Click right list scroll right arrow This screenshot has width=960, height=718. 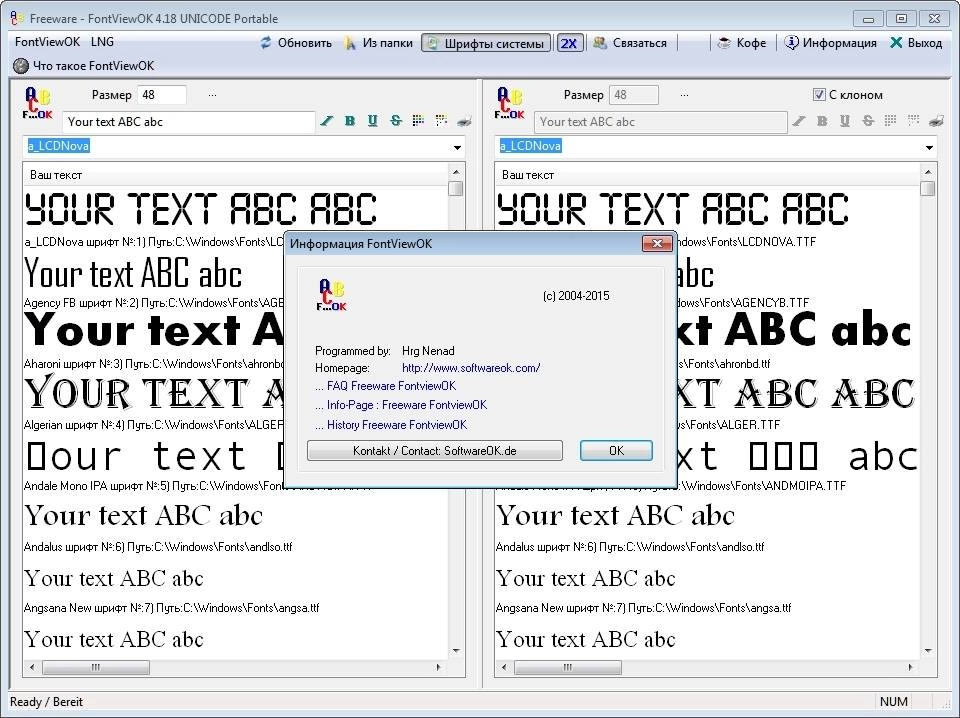coord(910,667)
